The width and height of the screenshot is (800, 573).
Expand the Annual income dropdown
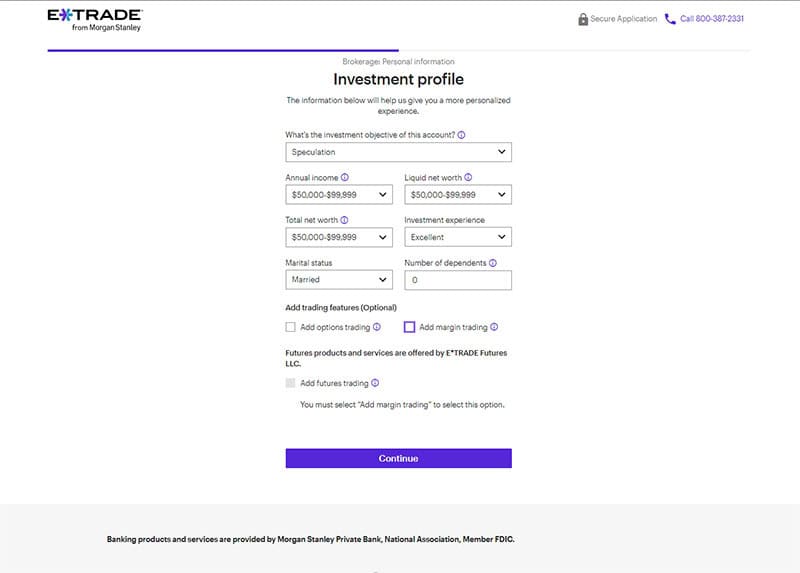pos(338,195)
